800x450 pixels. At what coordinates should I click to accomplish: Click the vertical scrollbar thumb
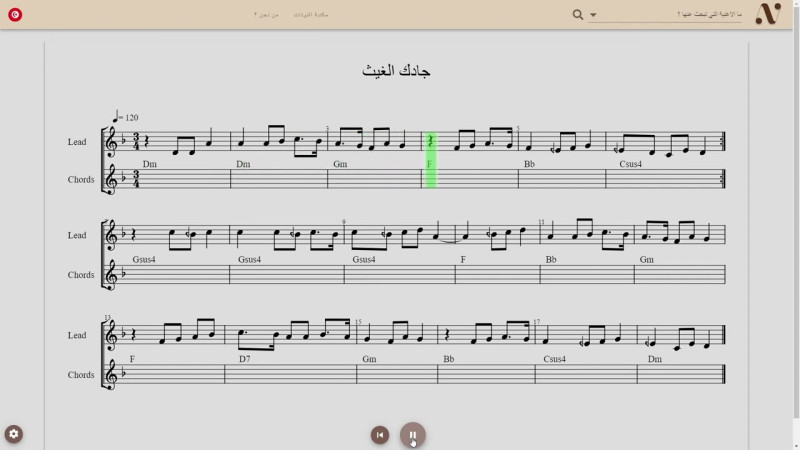point(796,212)
